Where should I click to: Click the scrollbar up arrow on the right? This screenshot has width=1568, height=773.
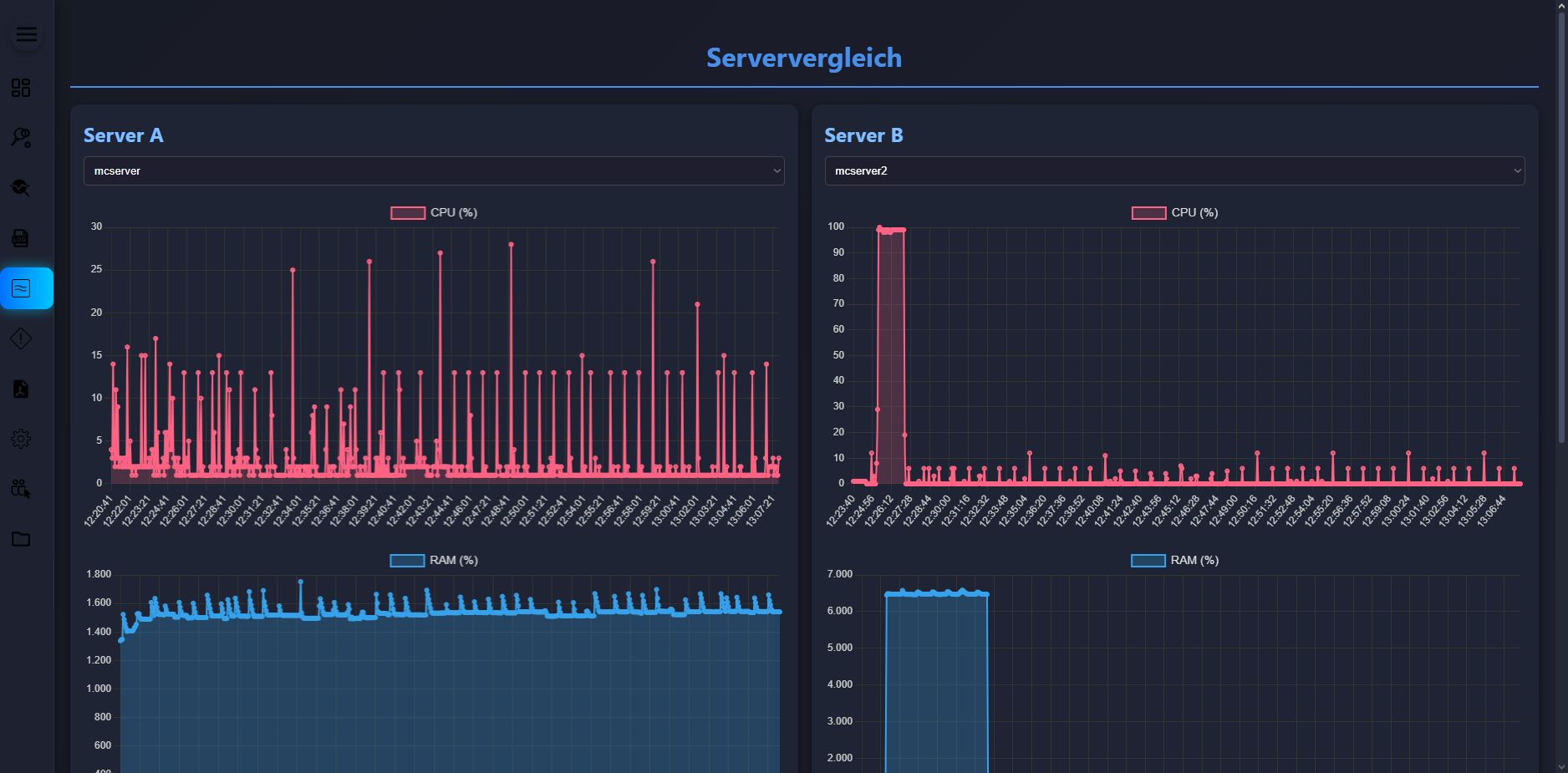pyautogui.click(x=1560, y=7)
